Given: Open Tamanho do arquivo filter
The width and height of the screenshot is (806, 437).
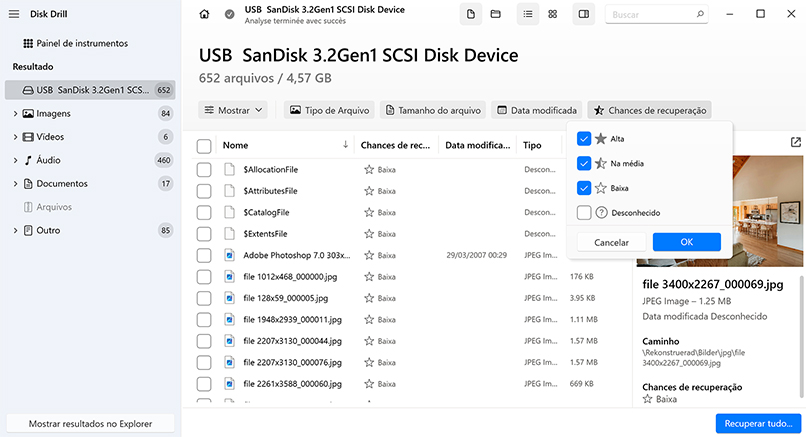Looking at the screenshot, I should [x=433, y=110].
